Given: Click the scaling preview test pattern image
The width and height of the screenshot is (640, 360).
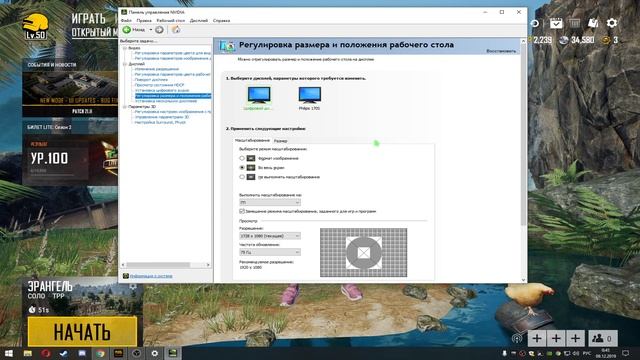Looking at the screenshot, I should [x=363, y=252].
